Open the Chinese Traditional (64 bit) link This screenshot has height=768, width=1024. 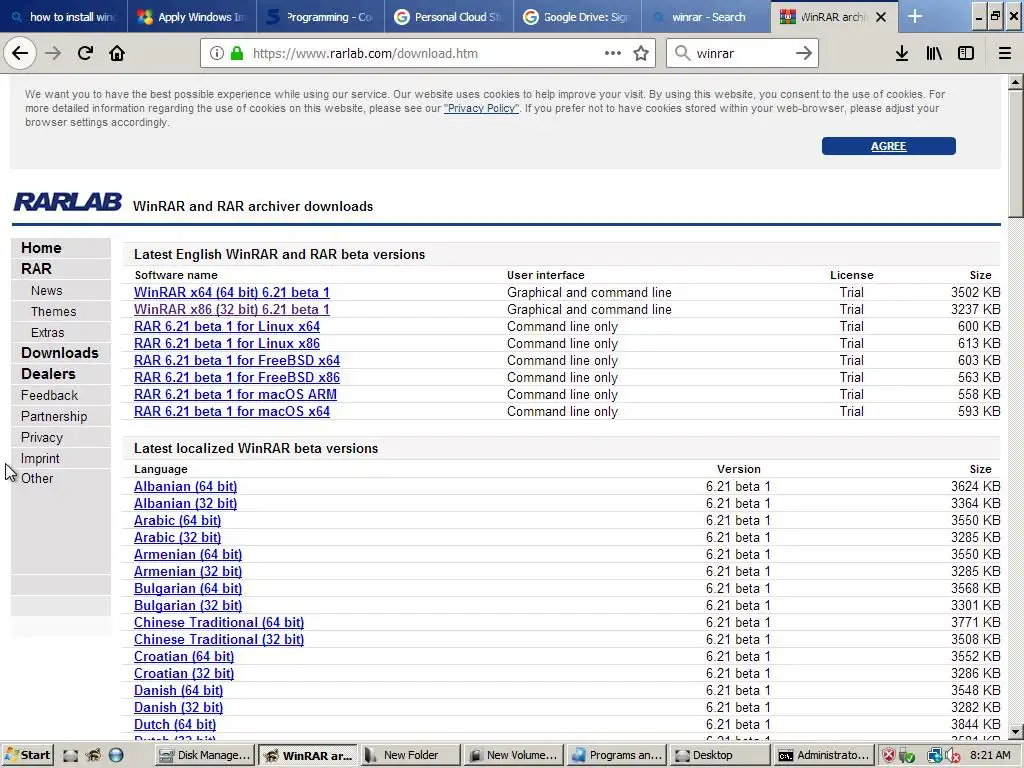coord(219,622)
